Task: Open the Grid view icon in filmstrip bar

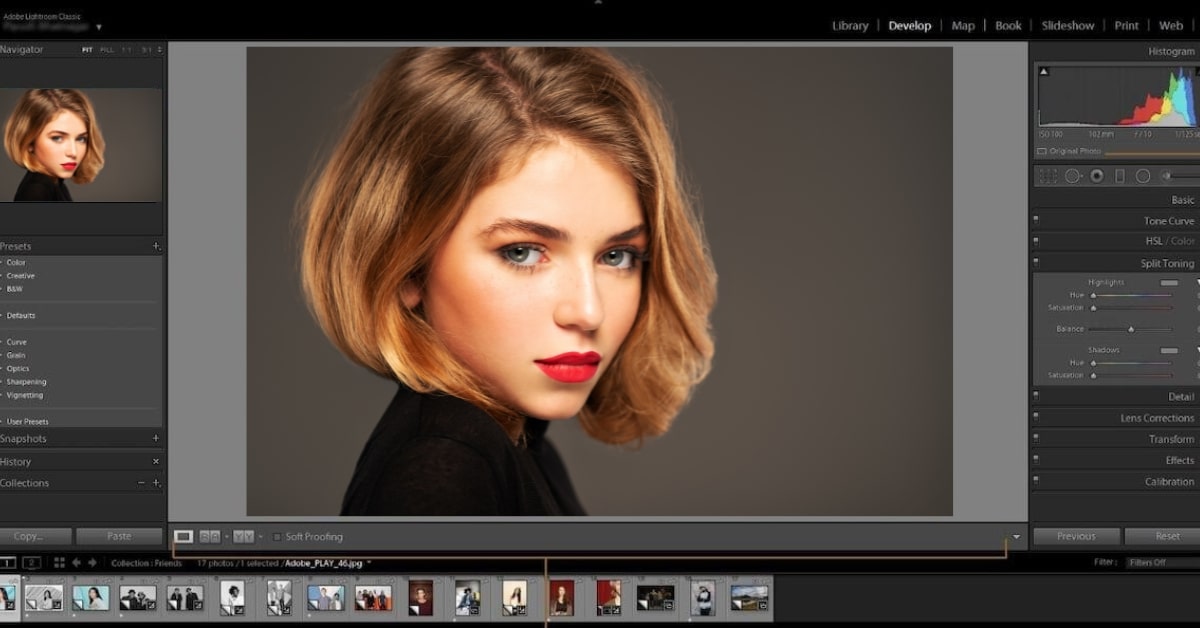Action: [59, 563]
